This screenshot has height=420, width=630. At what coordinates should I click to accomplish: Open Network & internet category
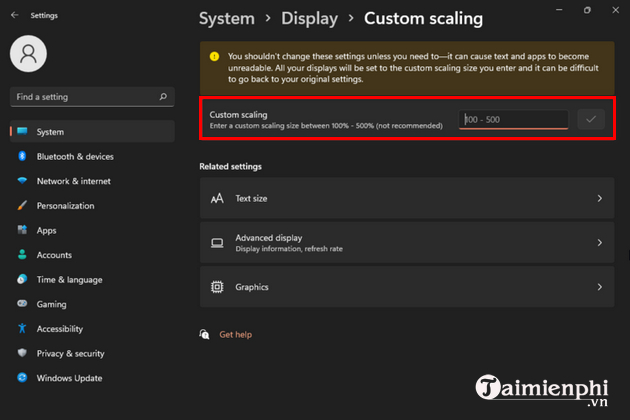pos(92,181)
